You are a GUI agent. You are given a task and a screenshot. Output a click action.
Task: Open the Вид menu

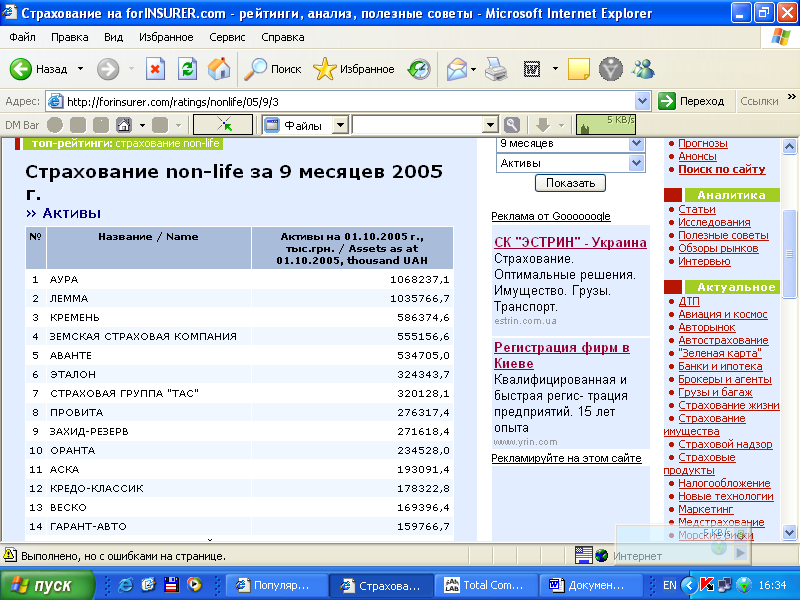pos(113,37)
